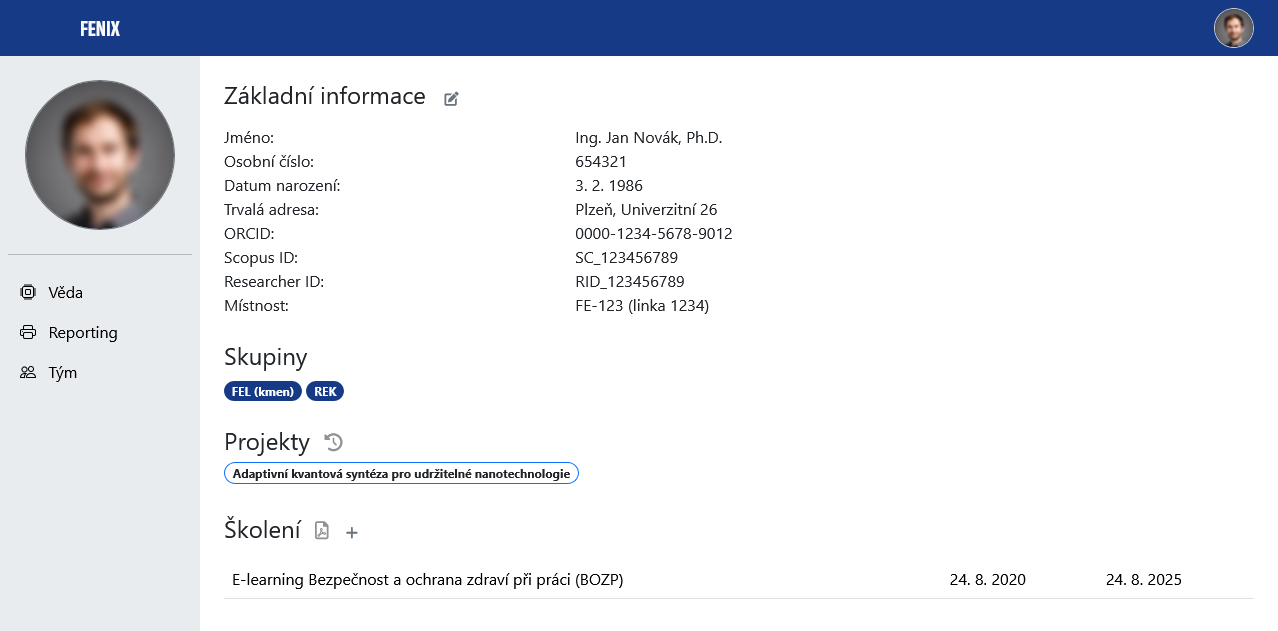
Task: Open user avatar menu in top bar
Action: (x=1234, y=28)
